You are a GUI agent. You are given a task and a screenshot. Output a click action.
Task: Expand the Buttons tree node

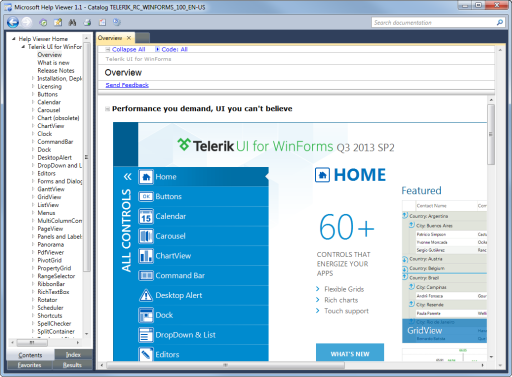point(33,94)
